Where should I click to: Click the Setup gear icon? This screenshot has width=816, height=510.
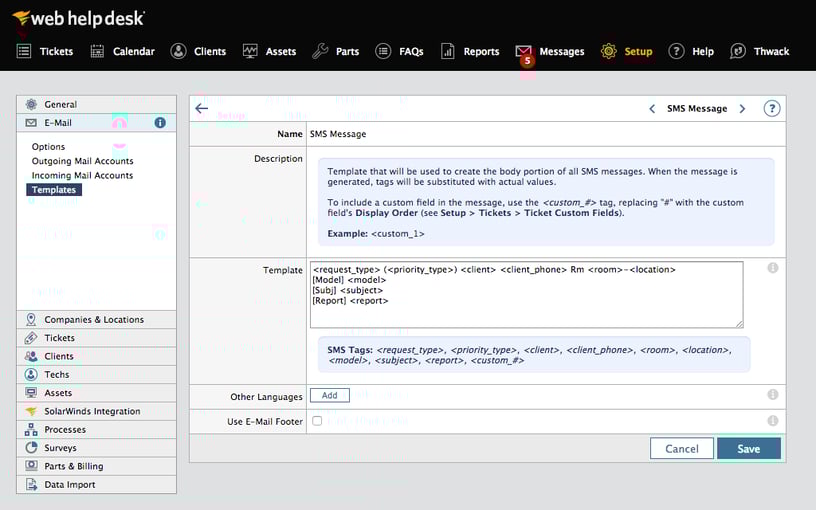608,51
